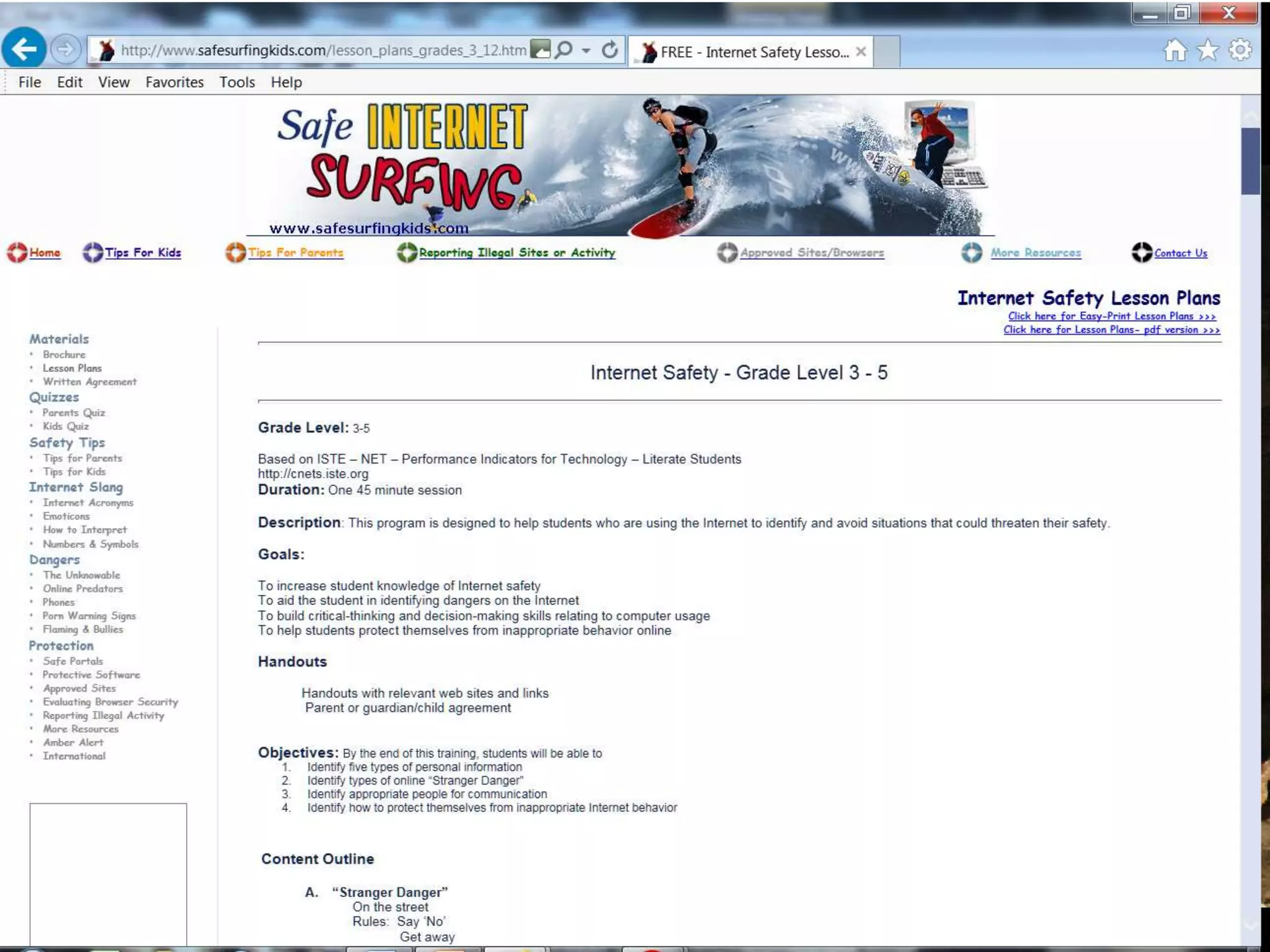Open the browser Home icon

tap(1175, 50)
